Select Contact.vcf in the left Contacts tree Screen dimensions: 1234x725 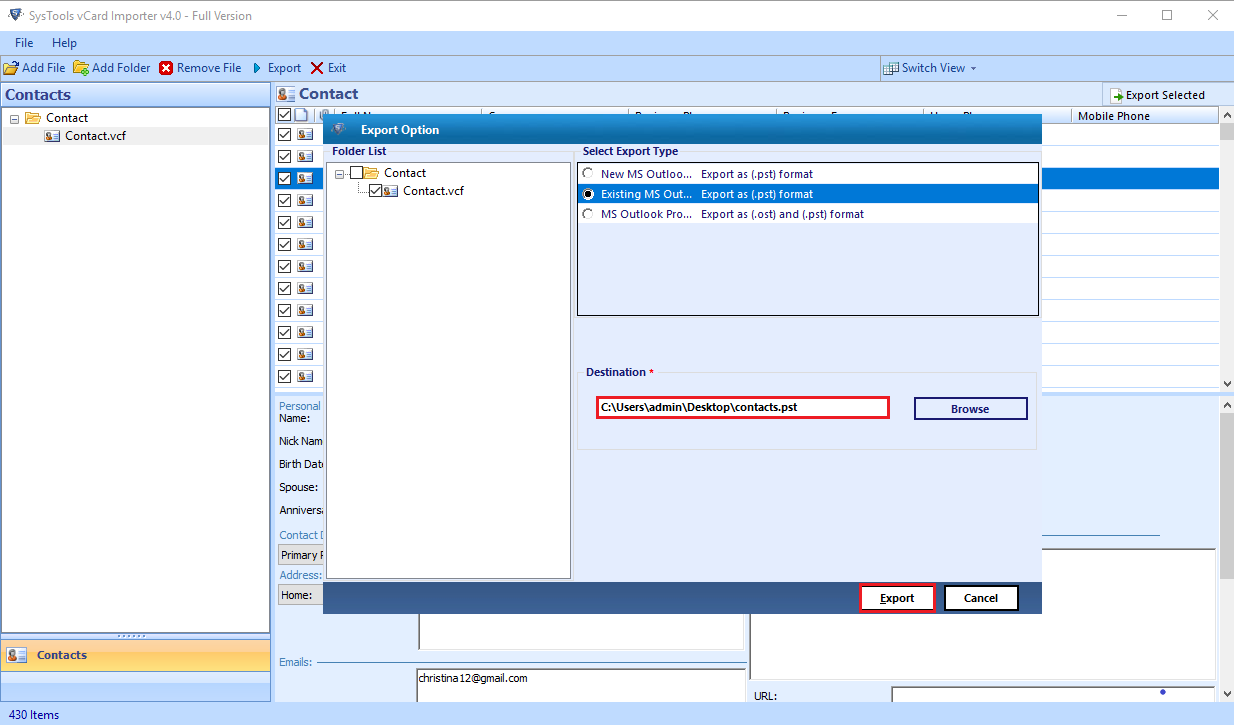tap(95, 136)
